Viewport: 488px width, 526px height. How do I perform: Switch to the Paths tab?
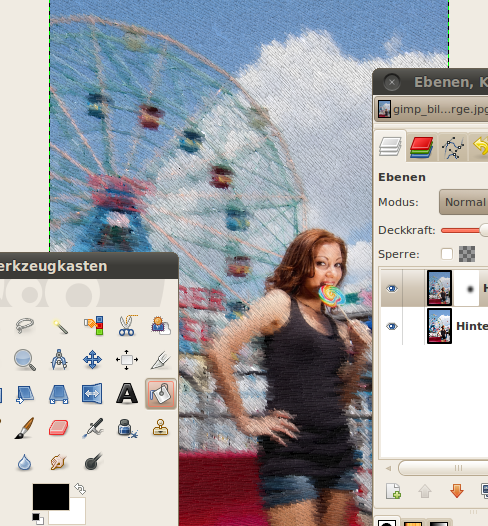point(453,147)
